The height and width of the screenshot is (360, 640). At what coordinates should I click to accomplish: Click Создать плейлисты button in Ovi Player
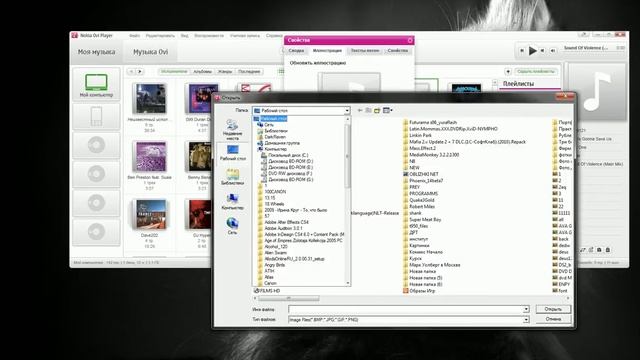click(x=536, y=71)
